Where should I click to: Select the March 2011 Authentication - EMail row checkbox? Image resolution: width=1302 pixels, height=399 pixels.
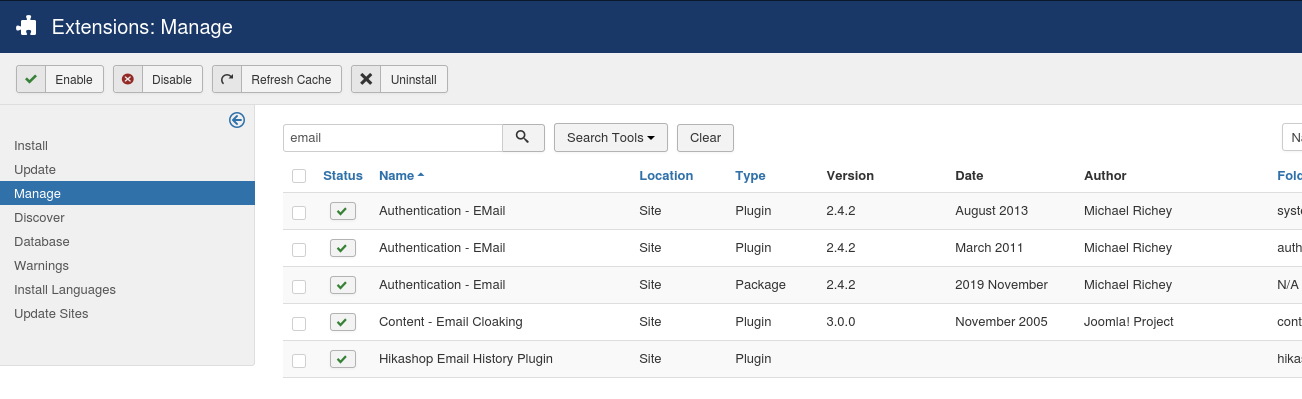[299, 249]
